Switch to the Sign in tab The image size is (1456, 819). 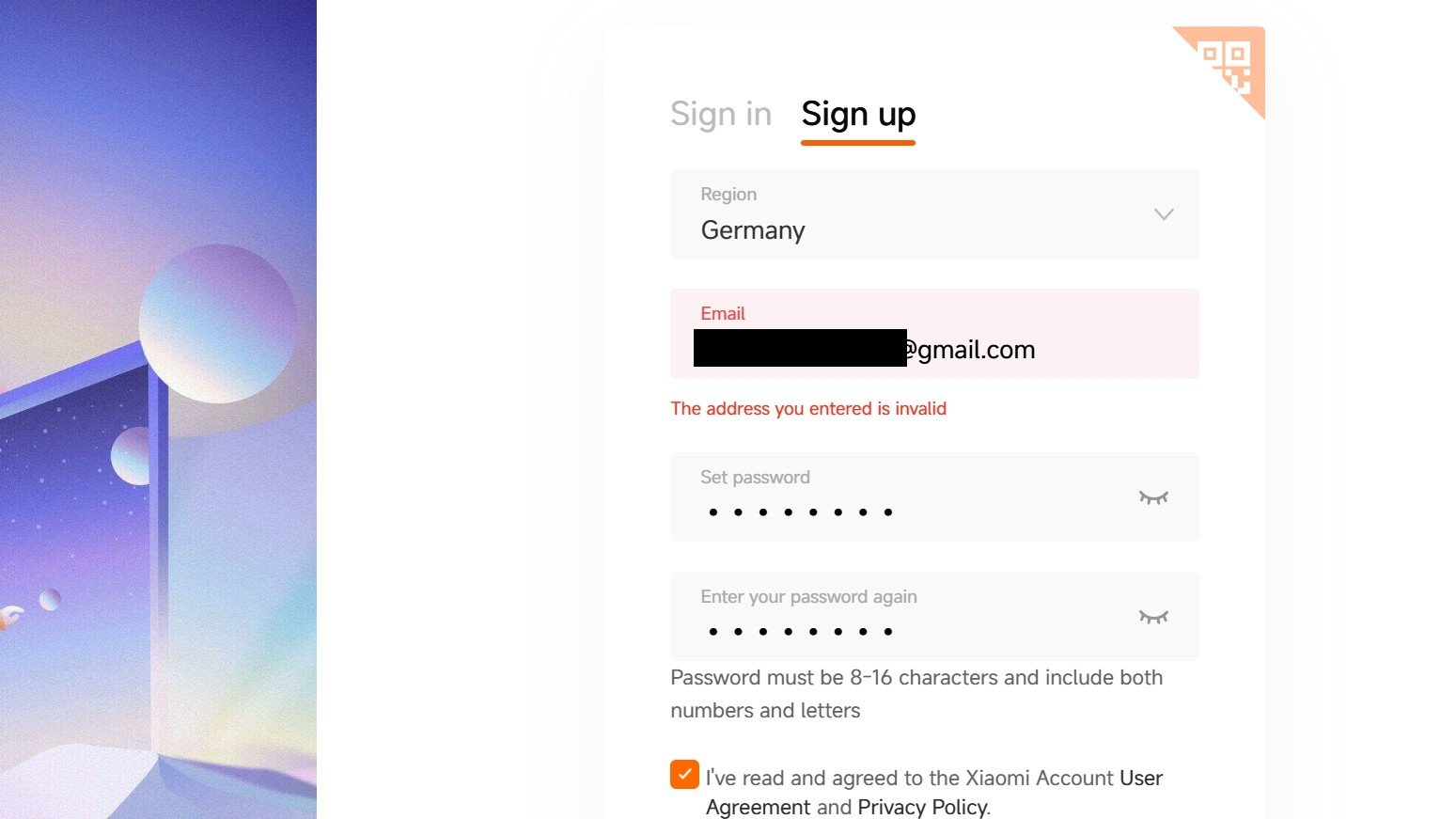point(721,115)
